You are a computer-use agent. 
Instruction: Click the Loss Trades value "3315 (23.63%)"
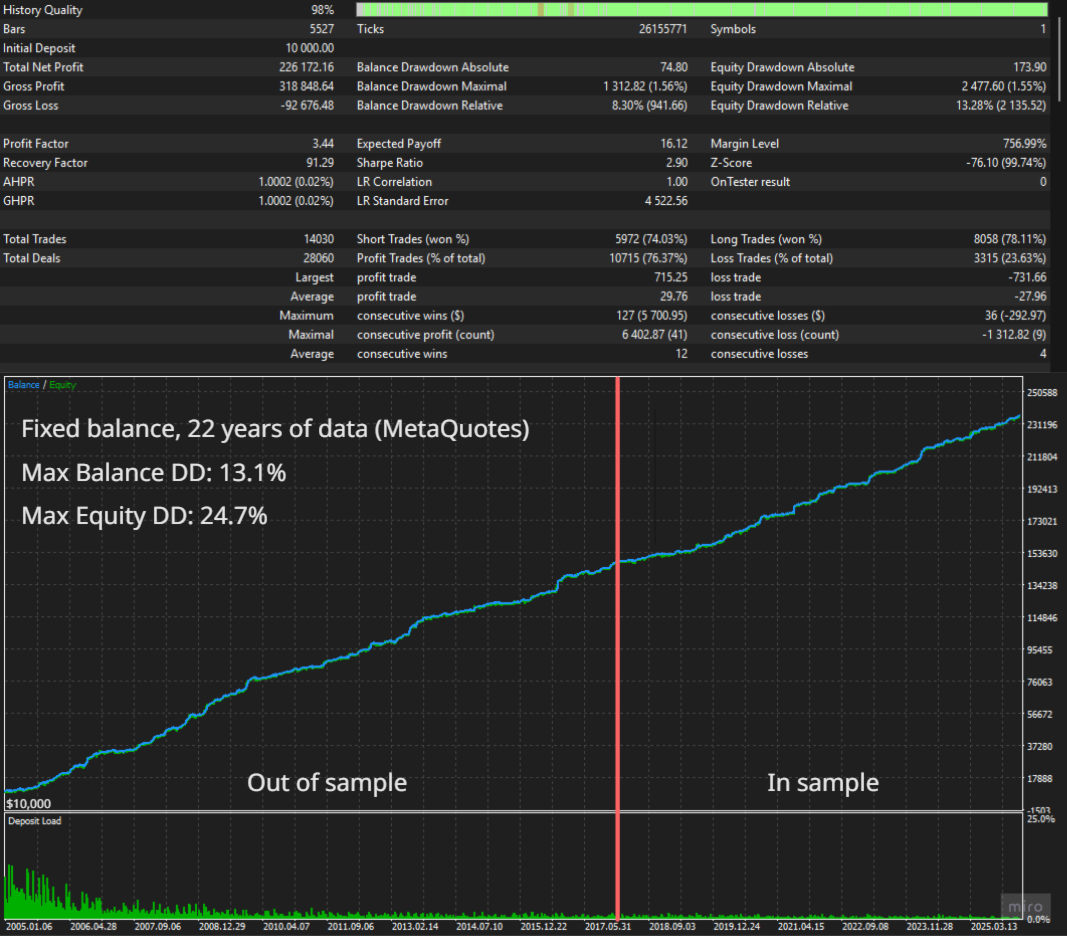(x=1011, y=258)
